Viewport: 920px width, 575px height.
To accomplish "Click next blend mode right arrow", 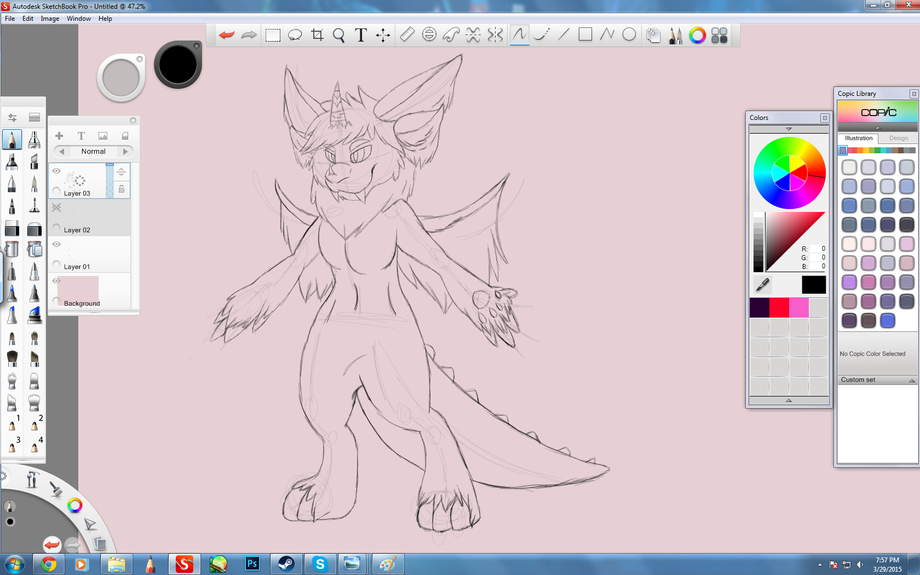I will click(x=125, y=151).
